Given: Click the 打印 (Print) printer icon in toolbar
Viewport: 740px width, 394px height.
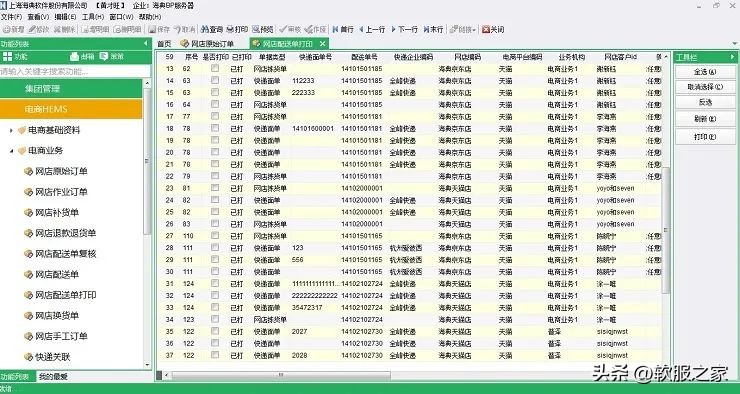Looking at the screenshot, I should click(x=230, y=29).
